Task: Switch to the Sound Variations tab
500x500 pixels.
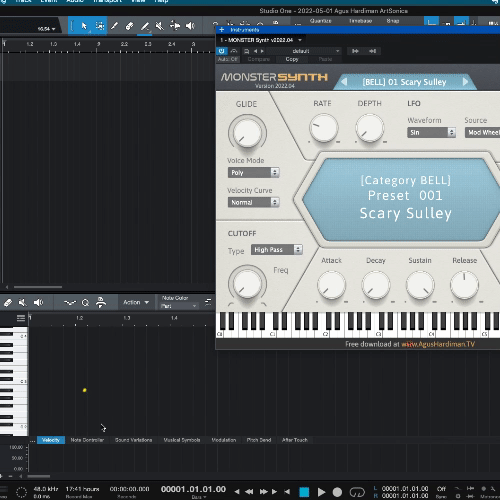Action: [x=133, y=440]
